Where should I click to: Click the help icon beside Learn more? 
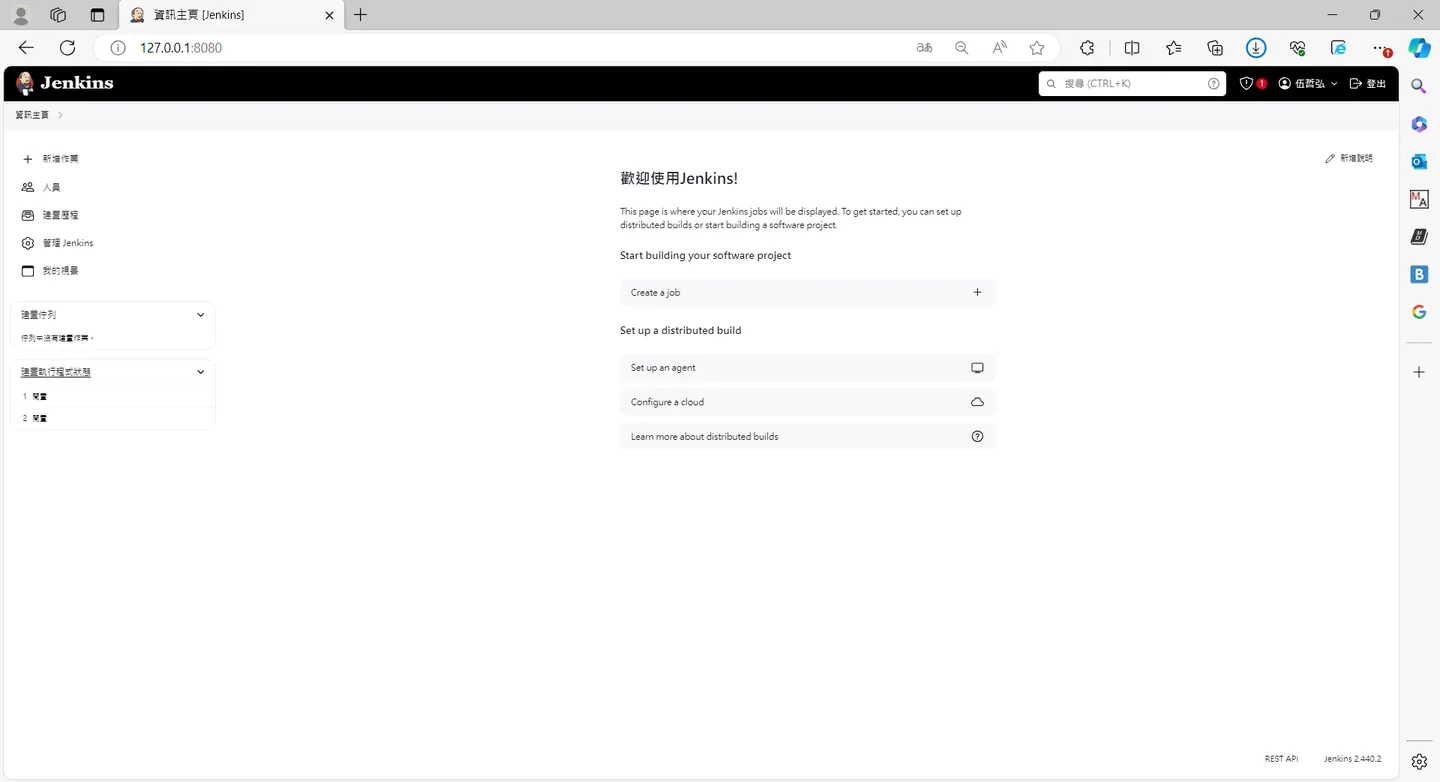pyautogui.click(x=977, y=436)
